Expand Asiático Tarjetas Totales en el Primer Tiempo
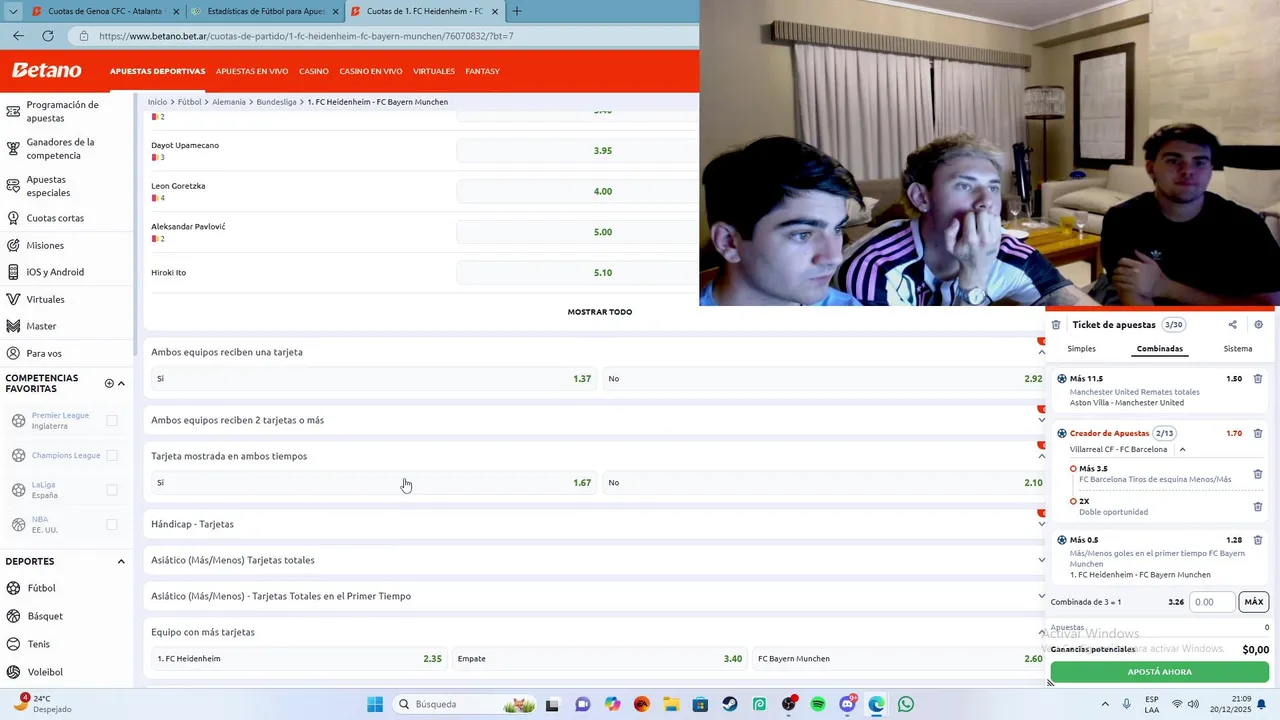This screenshot has width=1280, height=720. (x=1041, y=596)
